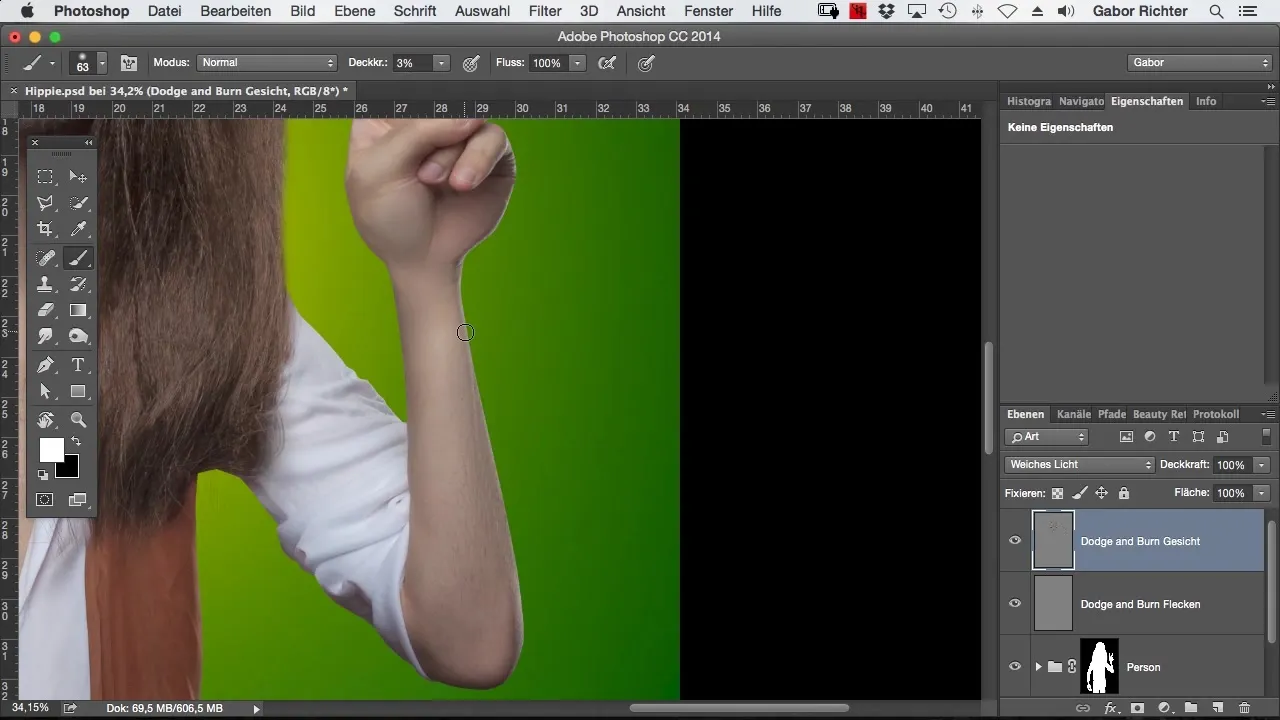This screenshot has width=1280, height=720.
Task: Select the Brush tool in toolbox
Action: coord(78,258)
